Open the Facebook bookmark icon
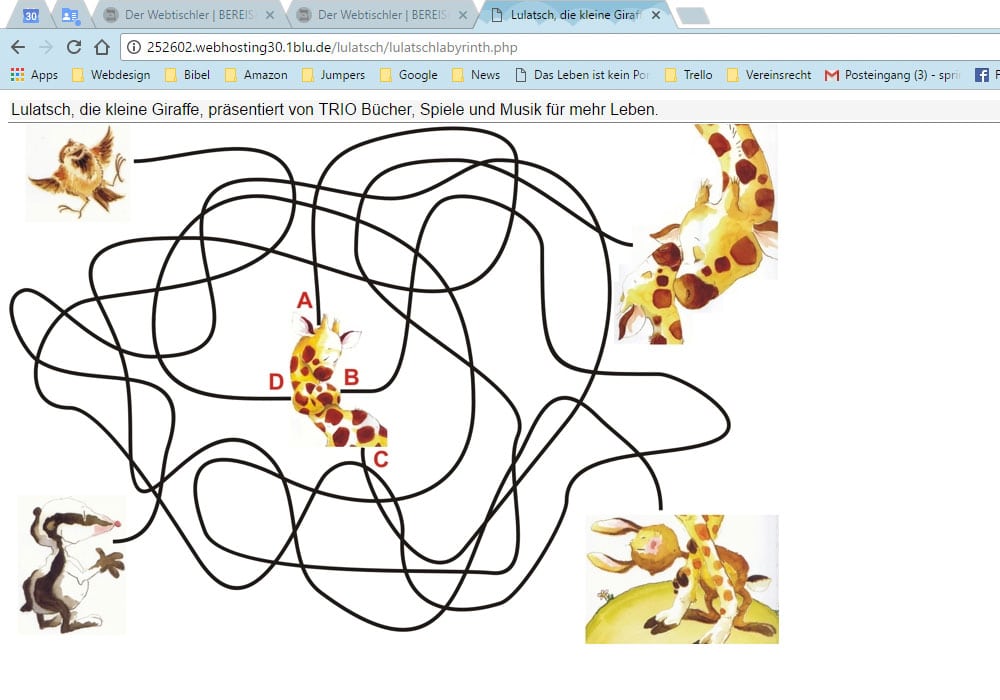 pos(982,75)
